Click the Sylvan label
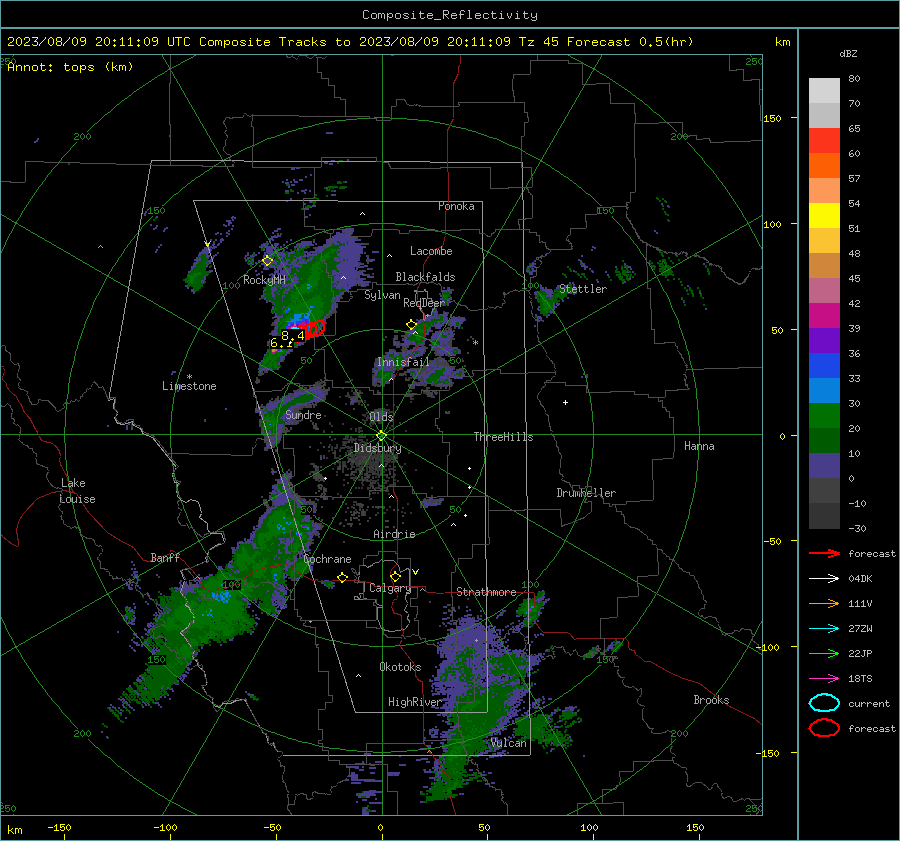The width and height of the screenshot is (900, 841). tap(382, 295)
